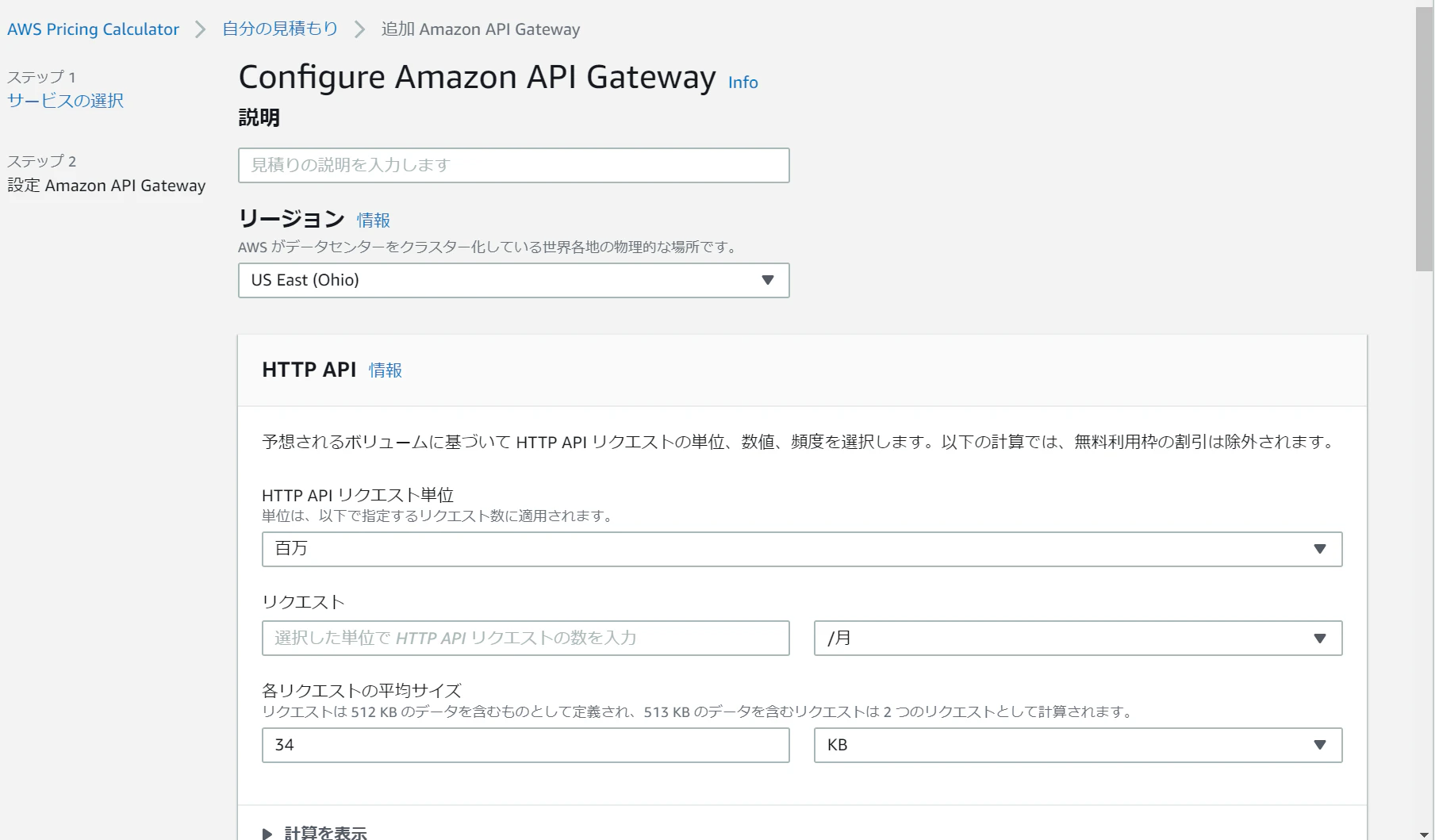Screen dimensions: 1439x840
Task: Click the arrow icon on 百万 dropdown
Action: [1320, 549]
